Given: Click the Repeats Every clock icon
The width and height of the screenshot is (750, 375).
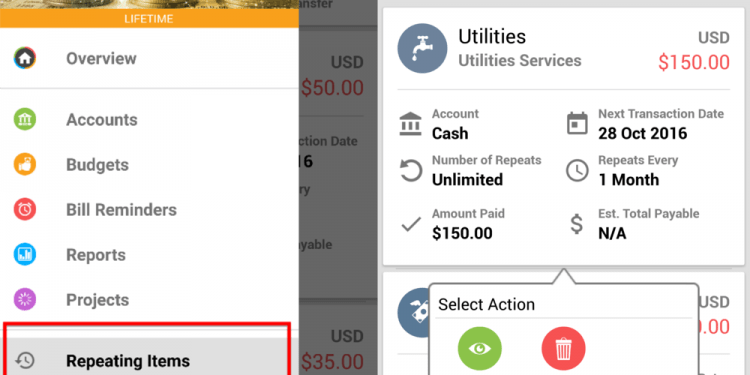Looking at the screenshot, I should [x=577, y=170].
